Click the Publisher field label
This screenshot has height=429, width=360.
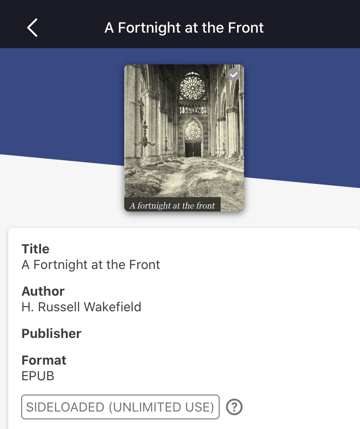pos(51,333)
